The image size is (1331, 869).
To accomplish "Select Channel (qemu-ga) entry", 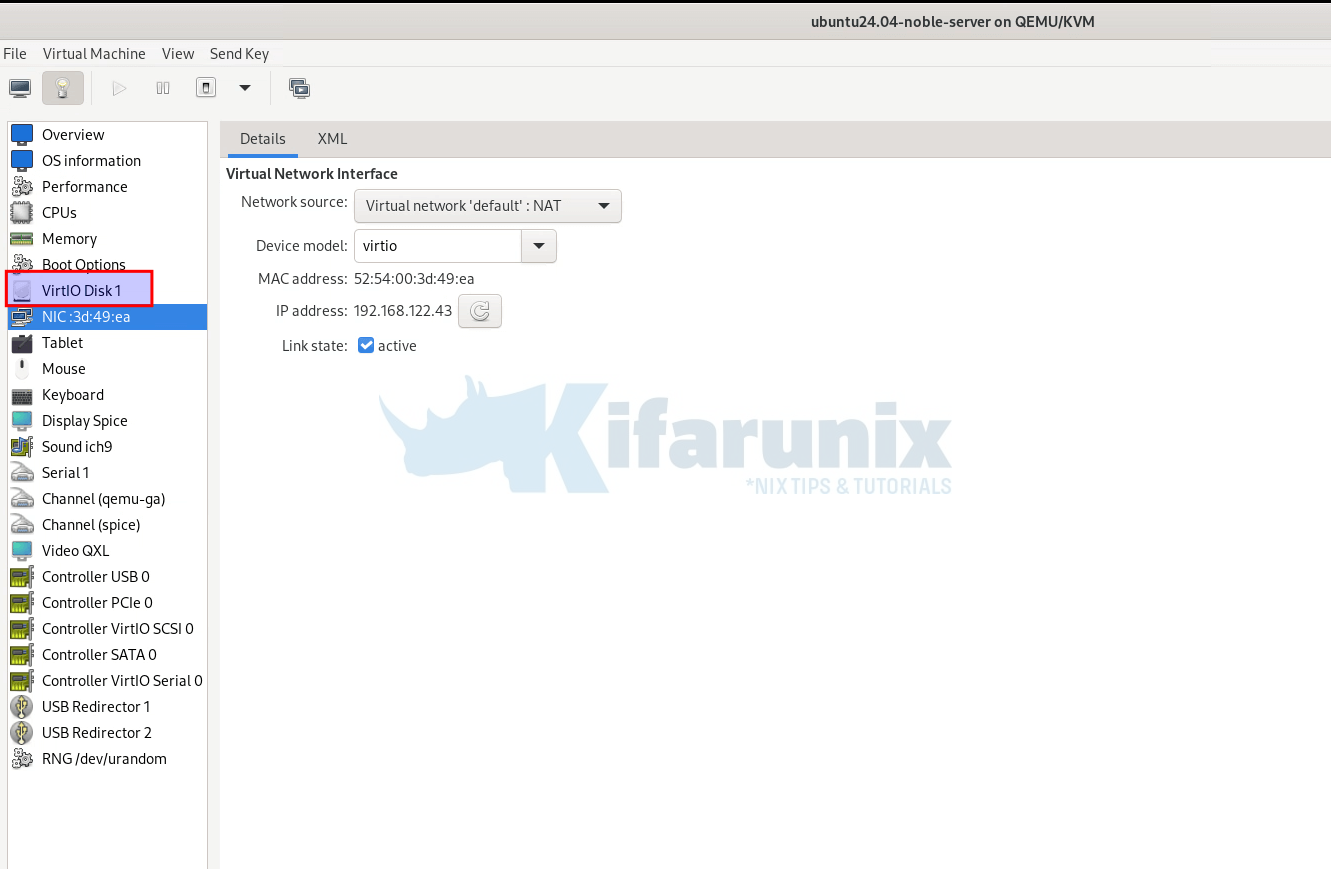I will pyautogui.click(x=108, y=499).
